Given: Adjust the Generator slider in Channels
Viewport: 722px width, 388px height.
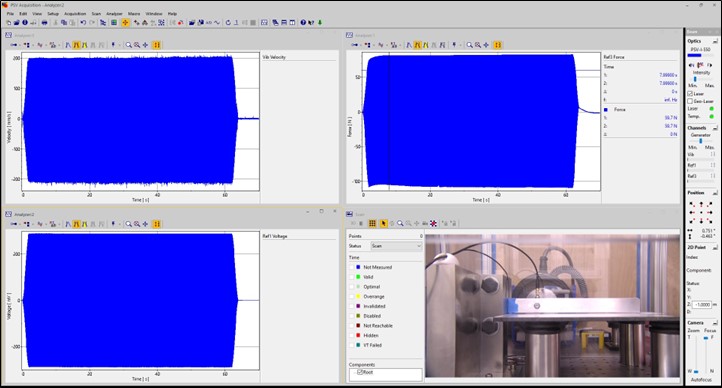Looking at the screenshot, I should [701, 141].
